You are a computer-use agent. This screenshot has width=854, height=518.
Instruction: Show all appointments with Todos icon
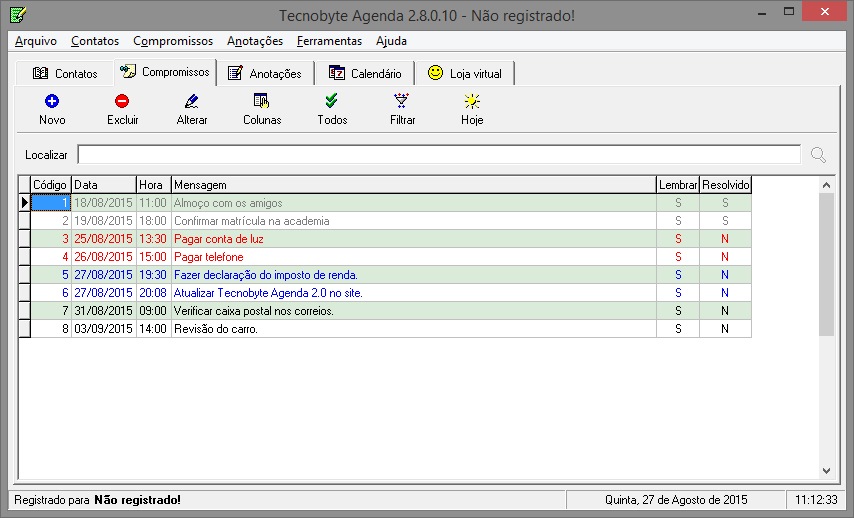332,101
